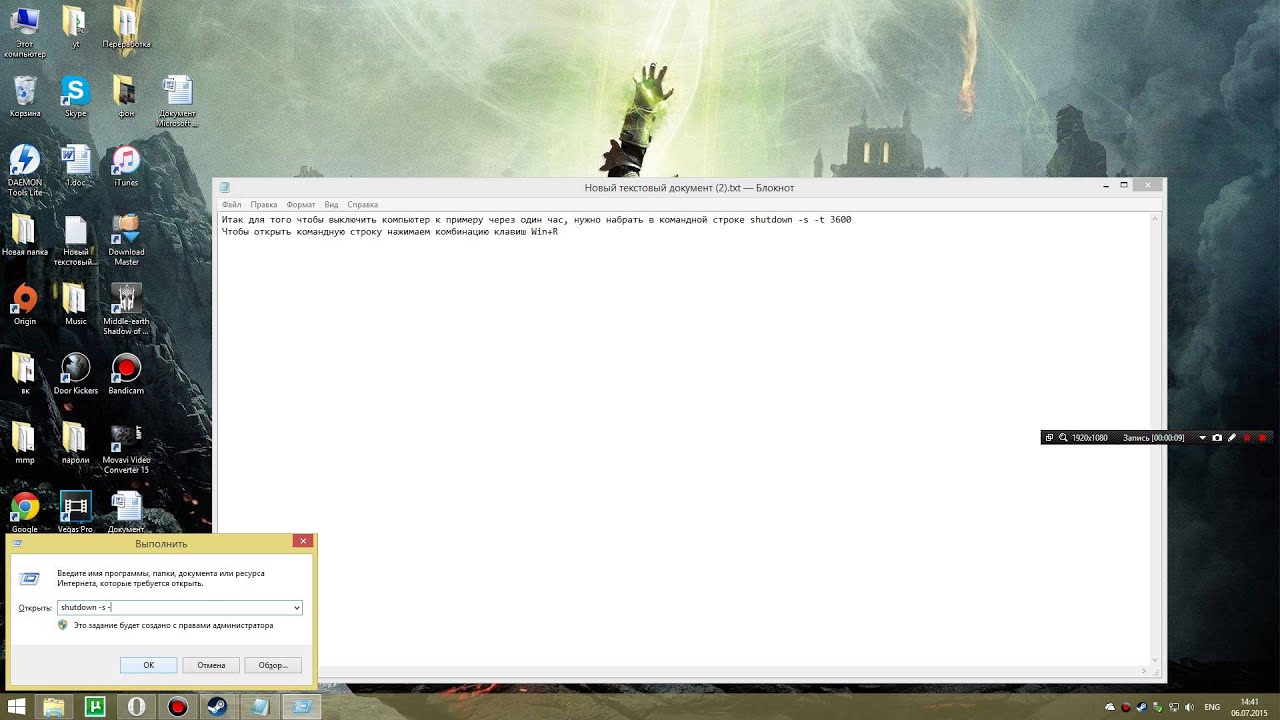The height and width of the screenshot is (720, 1280).
Task: Open the mmp folder on desktop
Action: (x=25, y=443)
